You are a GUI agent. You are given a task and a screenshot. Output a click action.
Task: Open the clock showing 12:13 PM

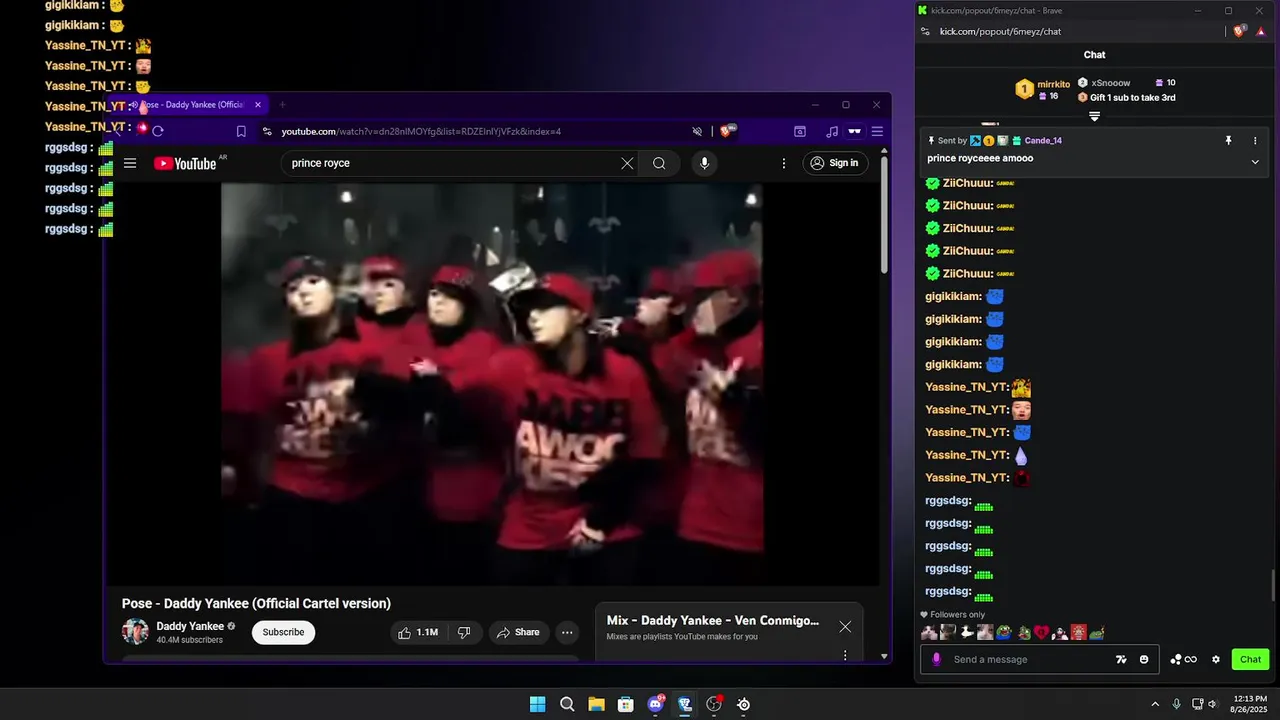click(1249, 704)
